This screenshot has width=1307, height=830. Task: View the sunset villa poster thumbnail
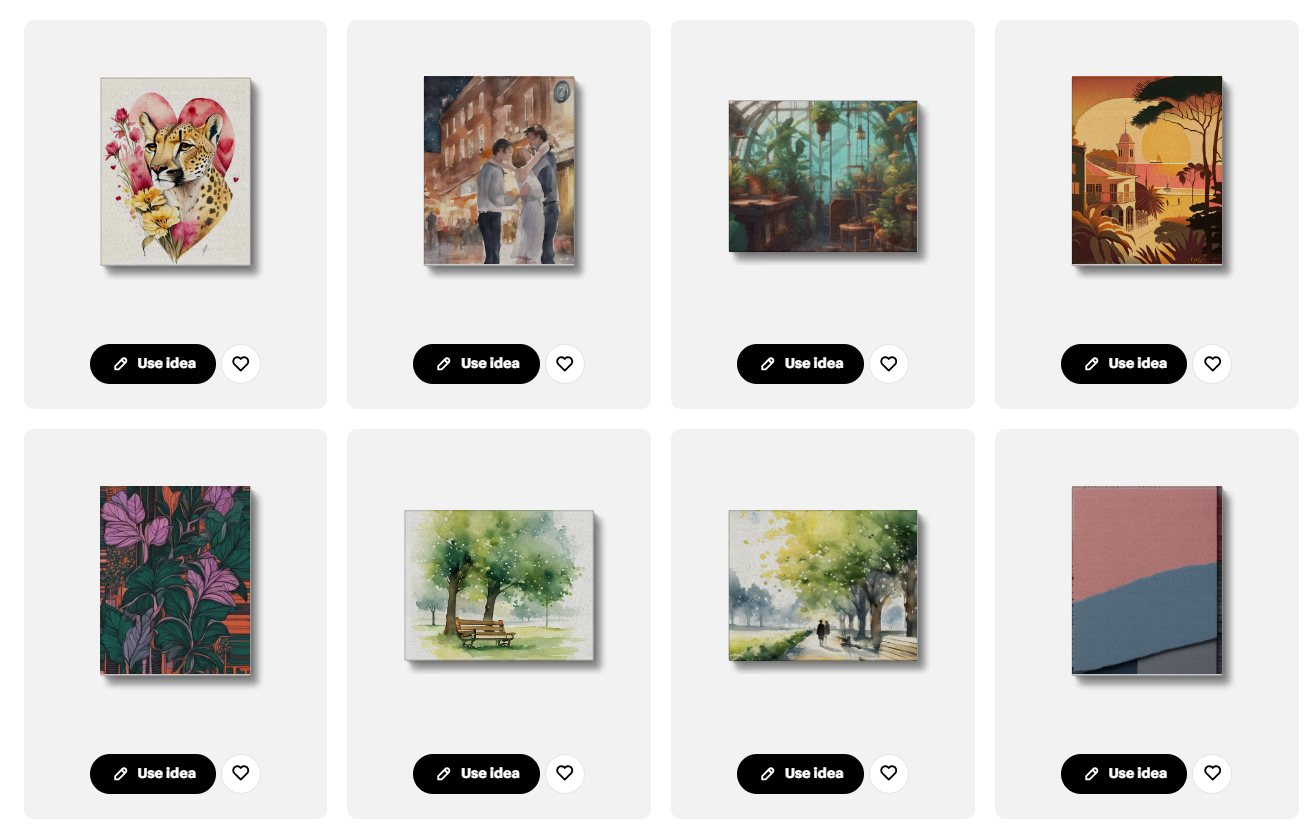click(1147, 170)
